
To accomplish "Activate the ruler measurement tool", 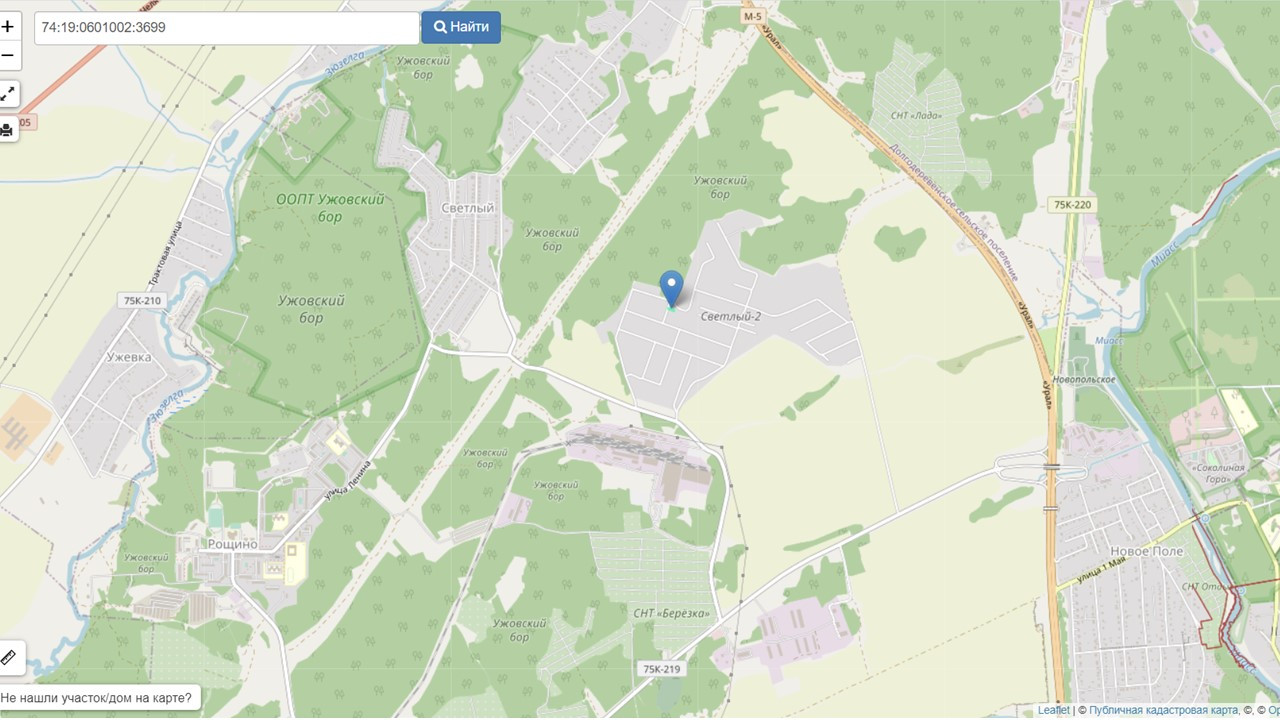I will click(9, 657).
